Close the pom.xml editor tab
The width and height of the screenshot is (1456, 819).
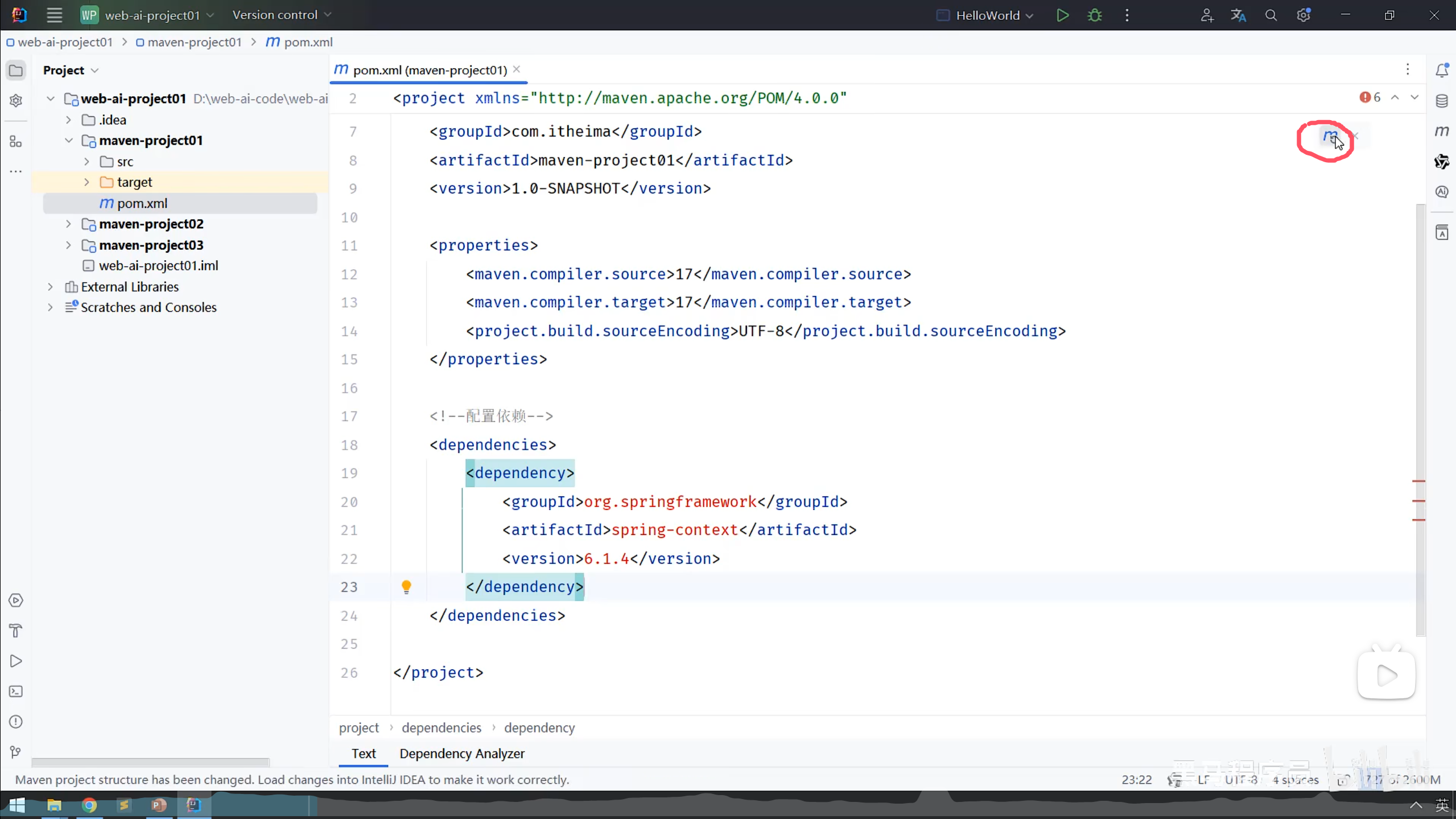pyautogui.click(x=516, y=69)
